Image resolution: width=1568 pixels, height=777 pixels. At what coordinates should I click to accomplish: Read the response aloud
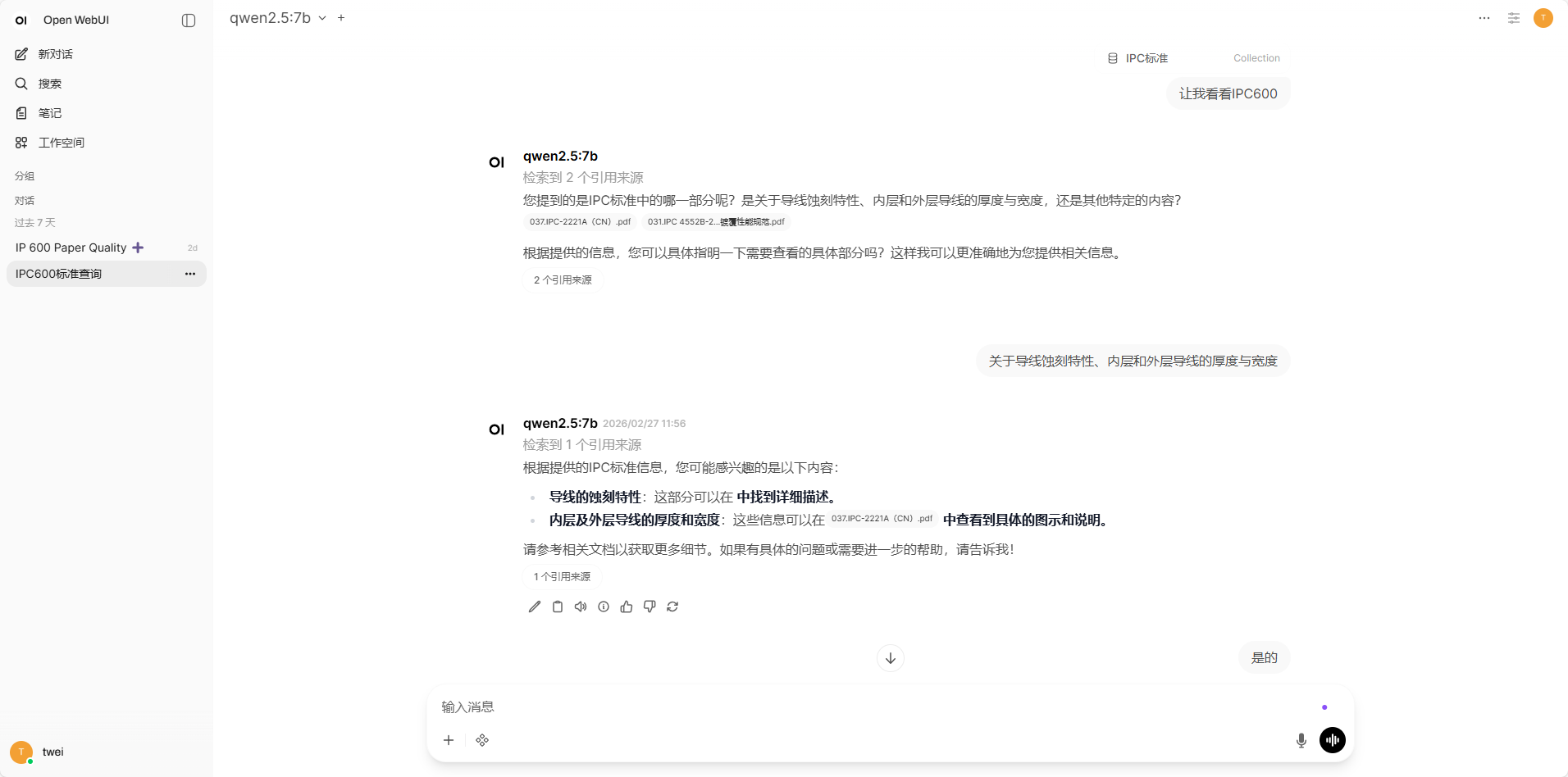pos(581,606)
